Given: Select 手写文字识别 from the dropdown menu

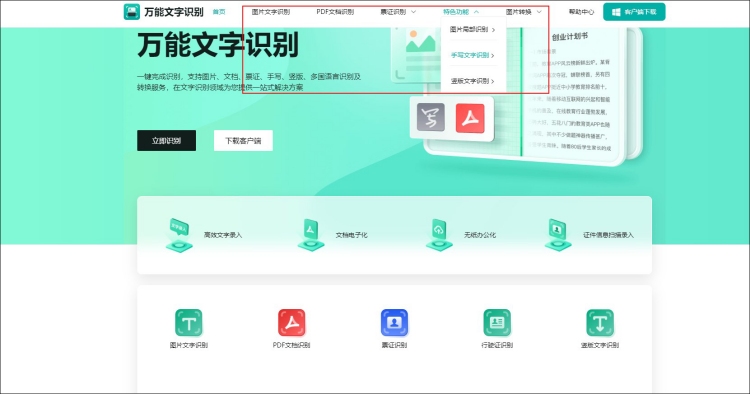Looking at the screenshot, I should point(470,55).
